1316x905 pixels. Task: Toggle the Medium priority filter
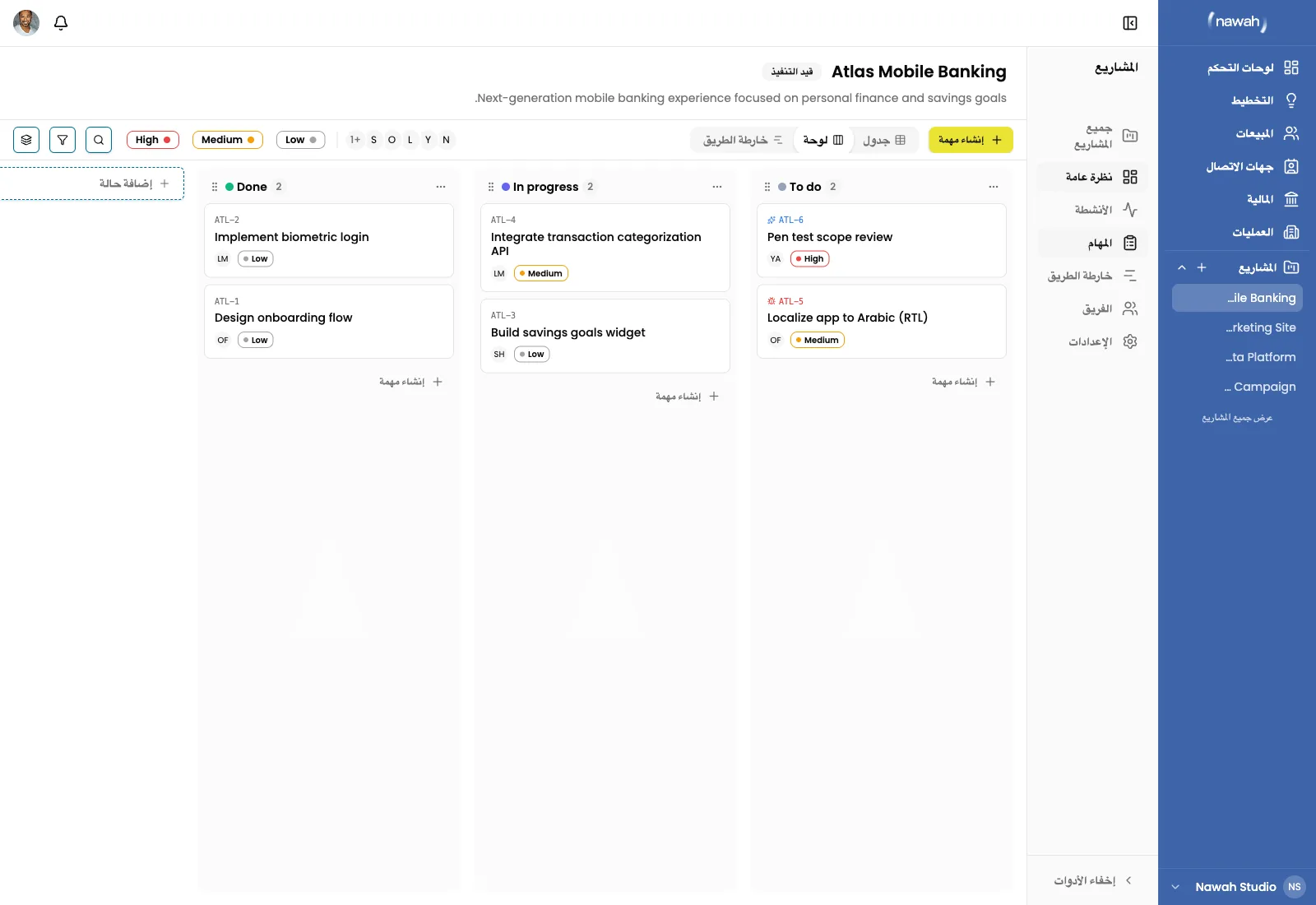click(x=228, y=140)
